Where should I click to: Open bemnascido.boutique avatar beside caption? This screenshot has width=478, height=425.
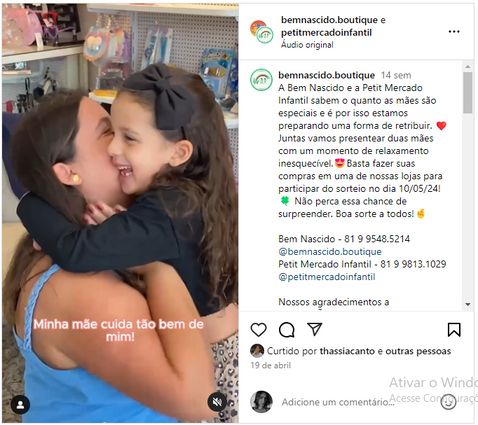pyautogui.click(x=261, y=80)
